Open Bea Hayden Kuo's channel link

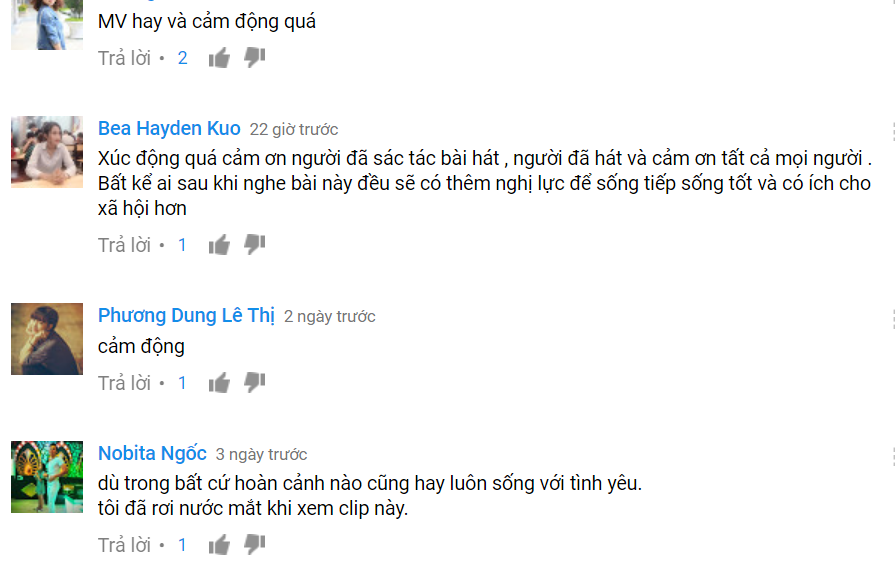(x=169, y=129)
